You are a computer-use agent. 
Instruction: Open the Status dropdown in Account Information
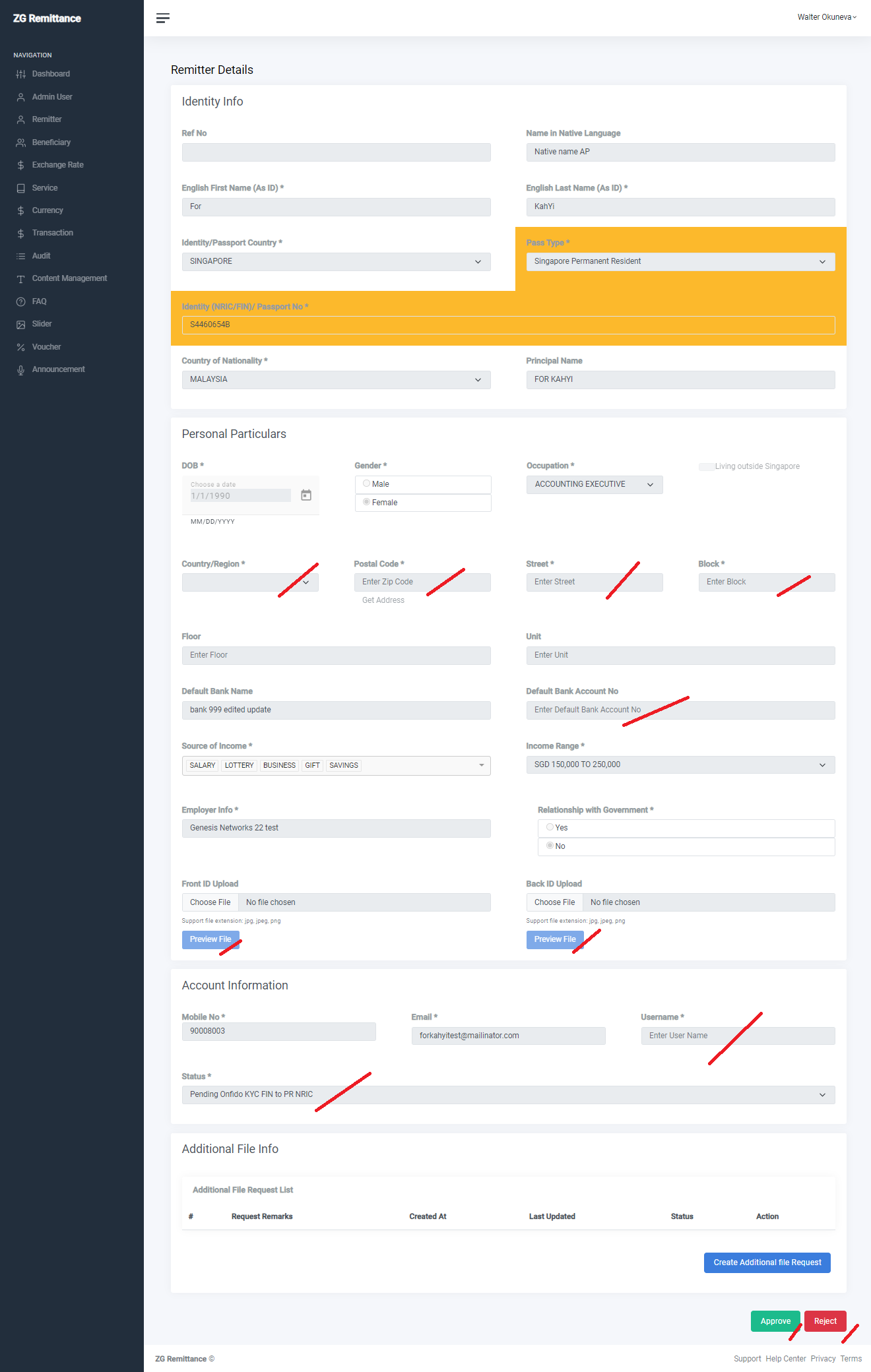point(508,1095)
